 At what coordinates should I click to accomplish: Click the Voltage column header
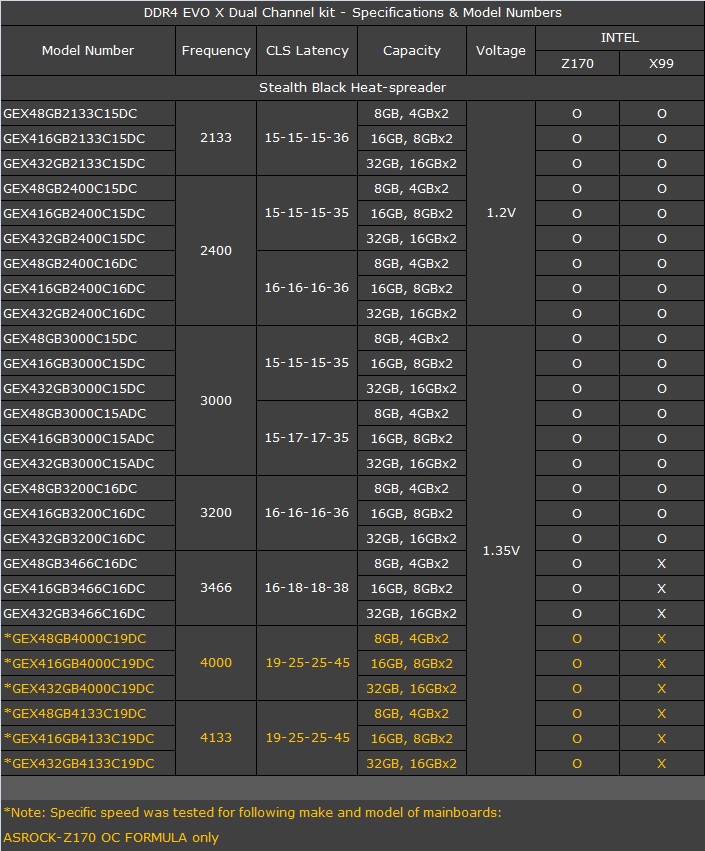[501, 51]
